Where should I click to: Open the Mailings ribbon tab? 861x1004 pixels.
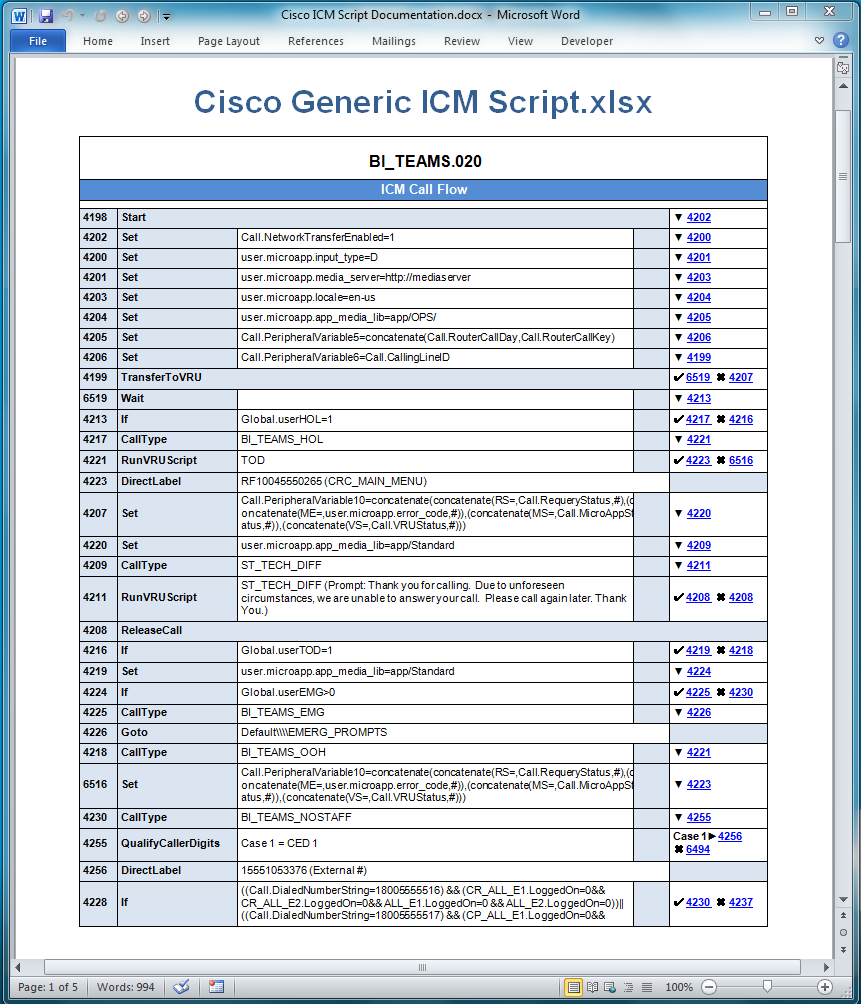point(394,41)
